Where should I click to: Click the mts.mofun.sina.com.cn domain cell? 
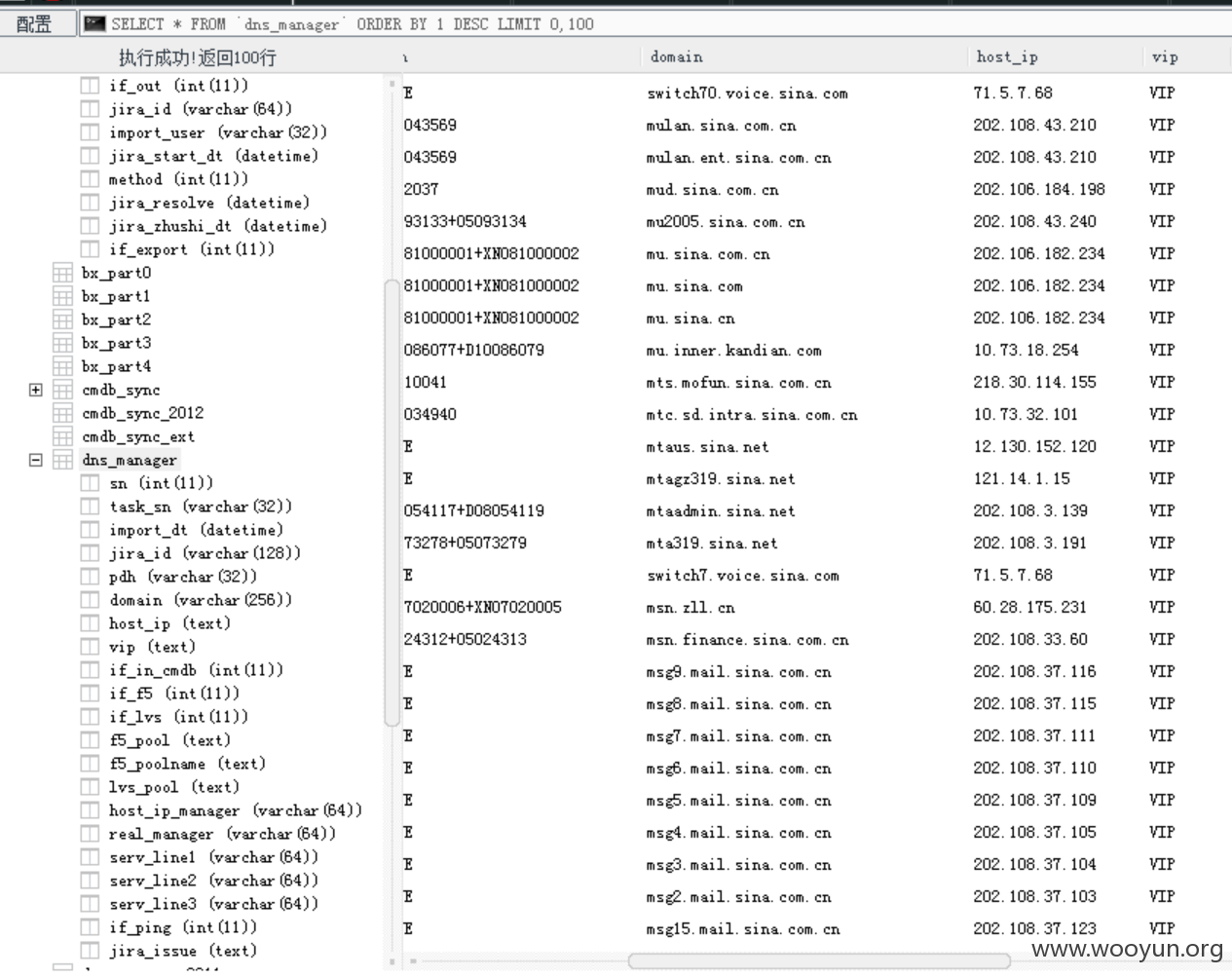pos(738,383)
